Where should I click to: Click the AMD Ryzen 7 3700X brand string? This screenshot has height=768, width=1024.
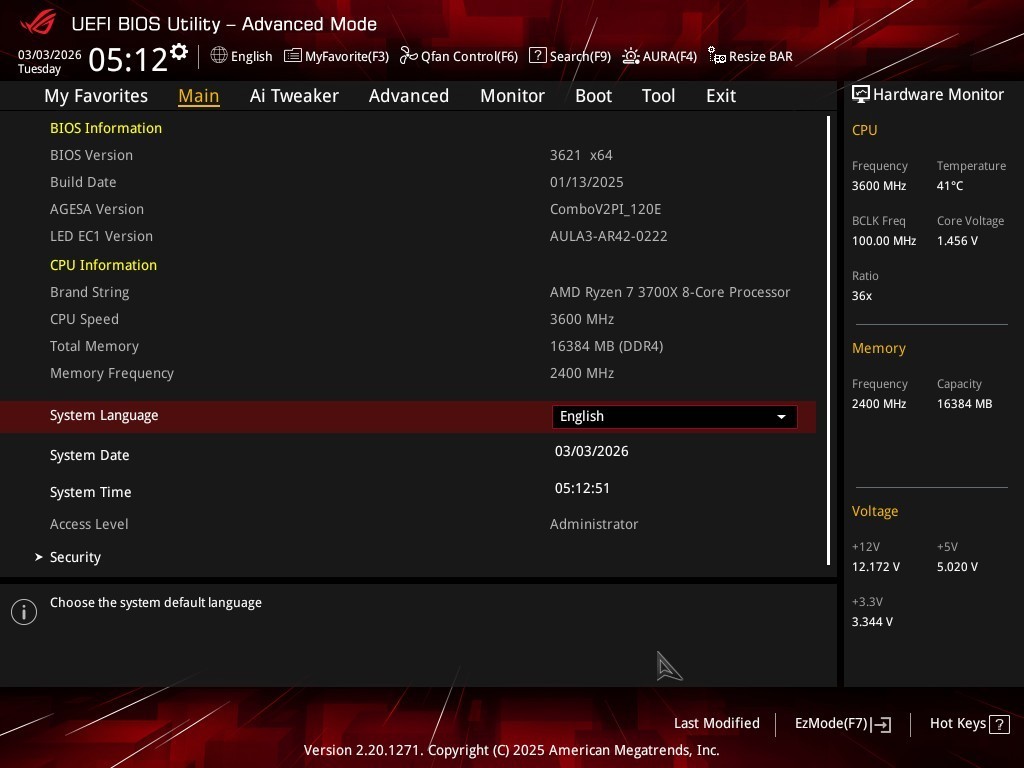(x=670, y=293)
